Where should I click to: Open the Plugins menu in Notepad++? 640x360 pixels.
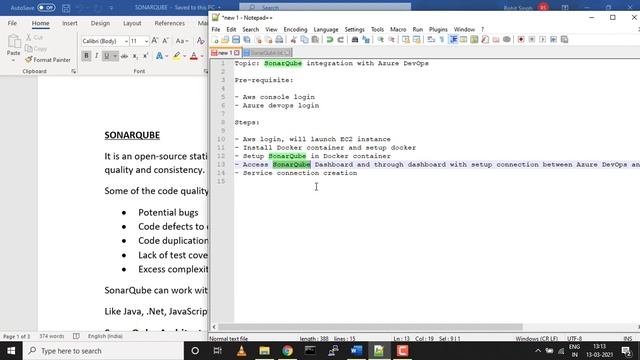pos(438,29)
